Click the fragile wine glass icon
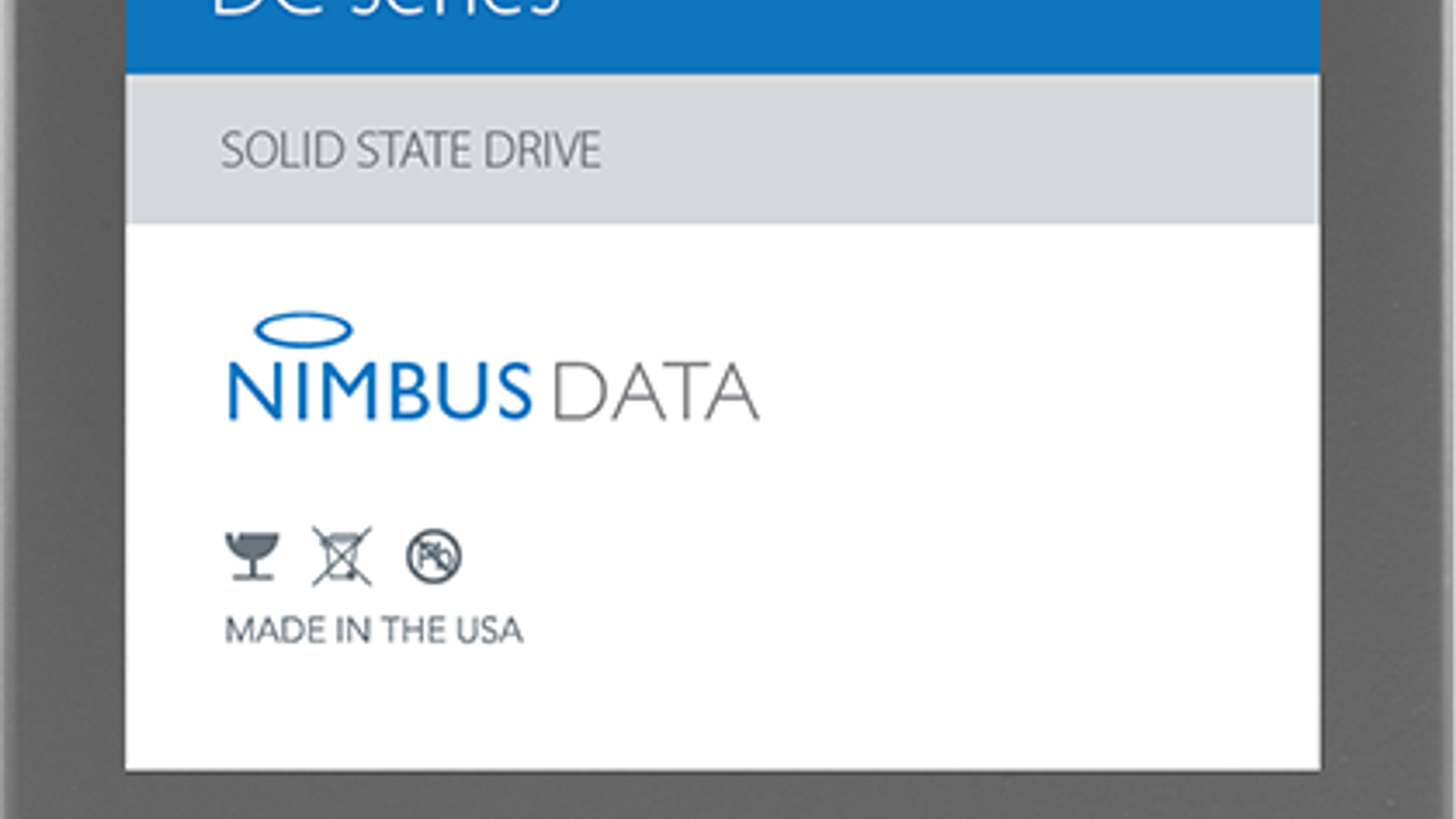 [x=251, y=556]
